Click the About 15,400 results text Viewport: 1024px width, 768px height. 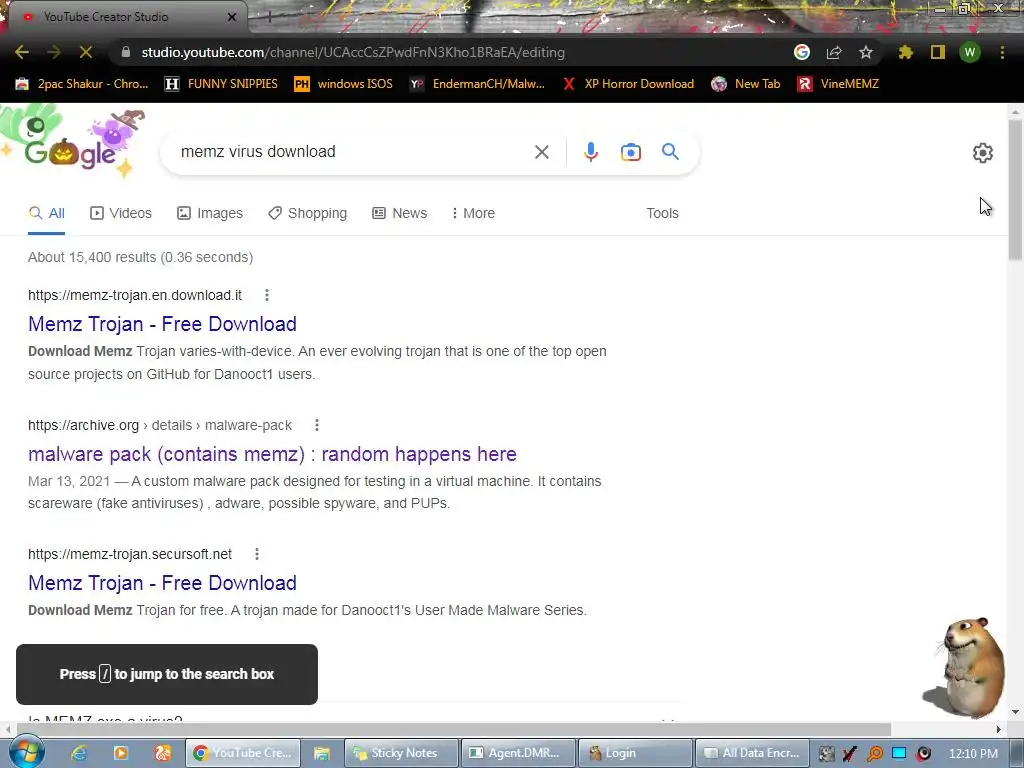[140, 257]
